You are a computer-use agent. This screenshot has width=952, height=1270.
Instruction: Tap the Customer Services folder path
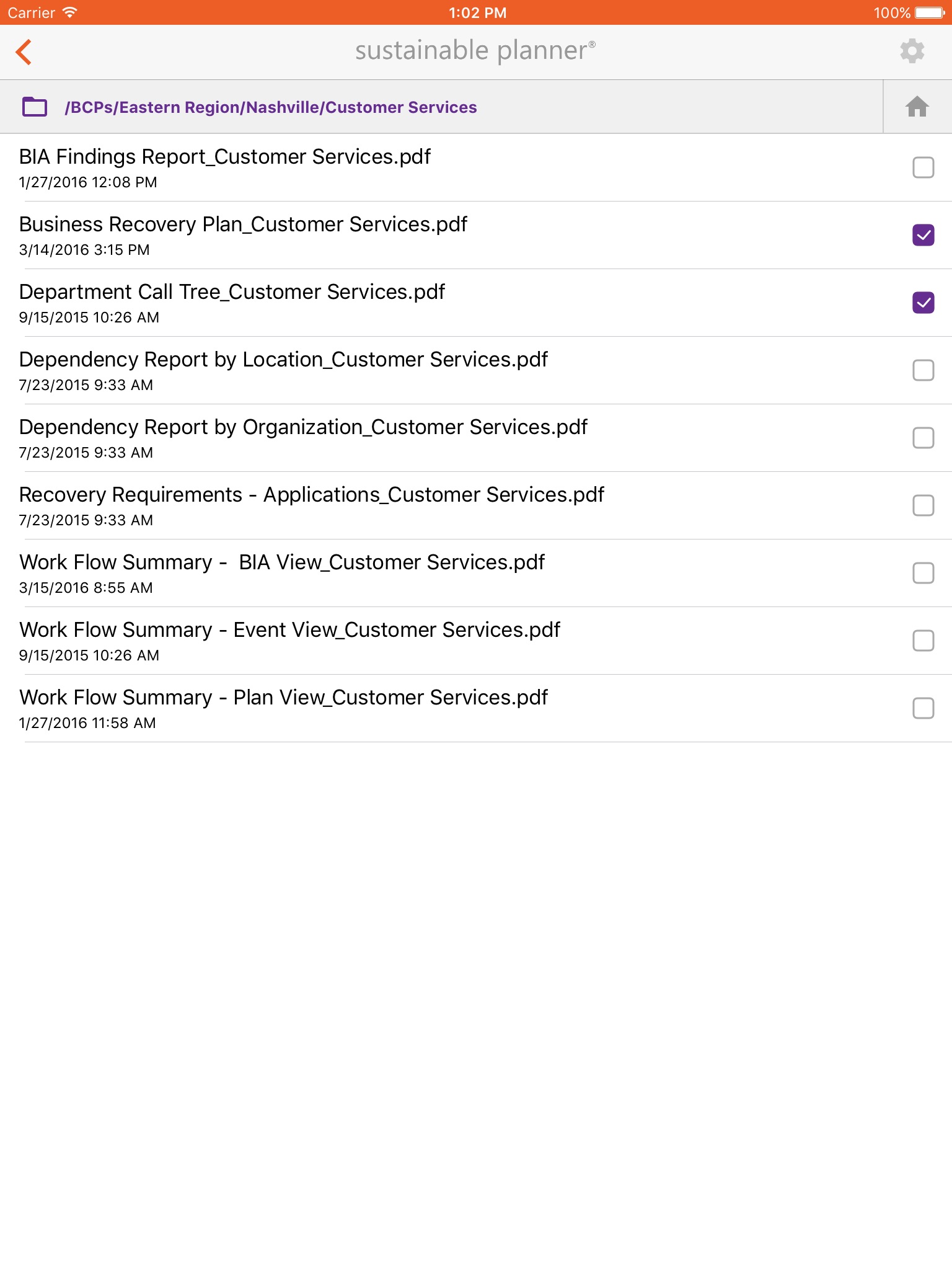coord(271,107)
